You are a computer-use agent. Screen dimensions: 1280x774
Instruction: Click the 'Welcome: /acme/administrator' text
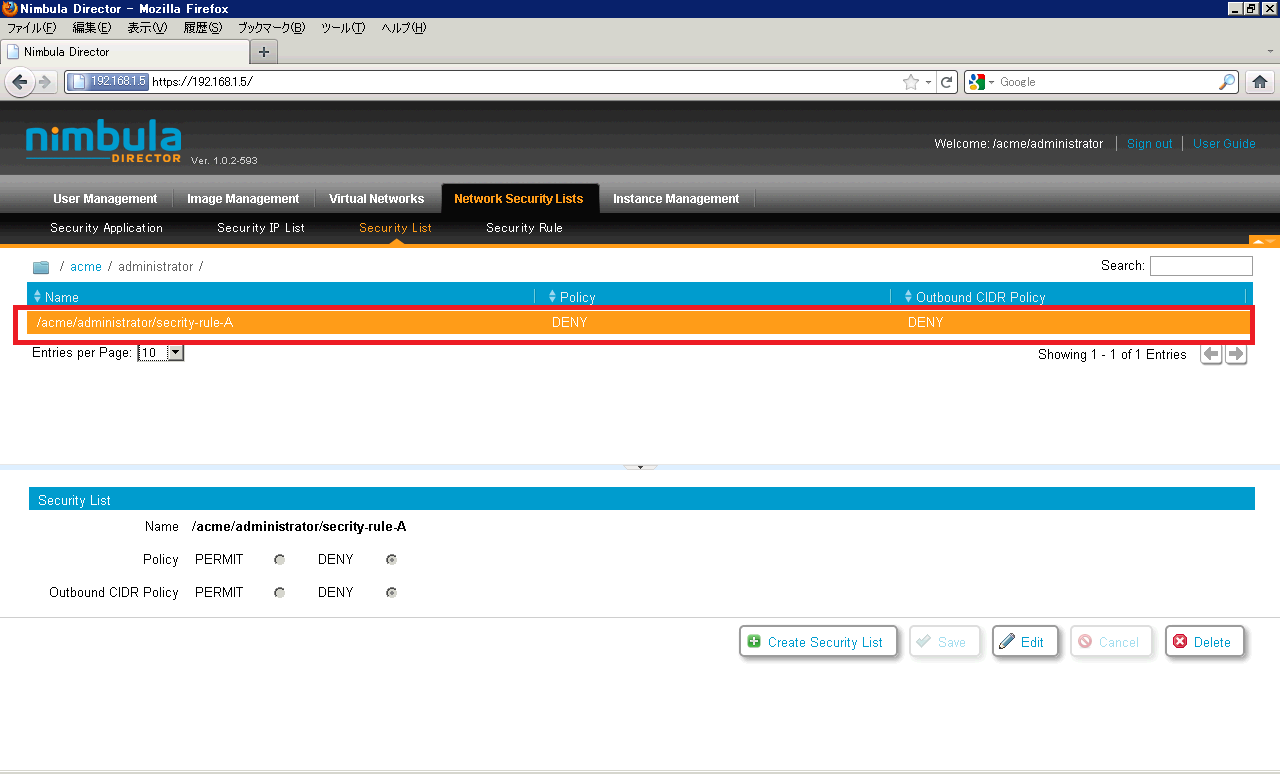1018,144
